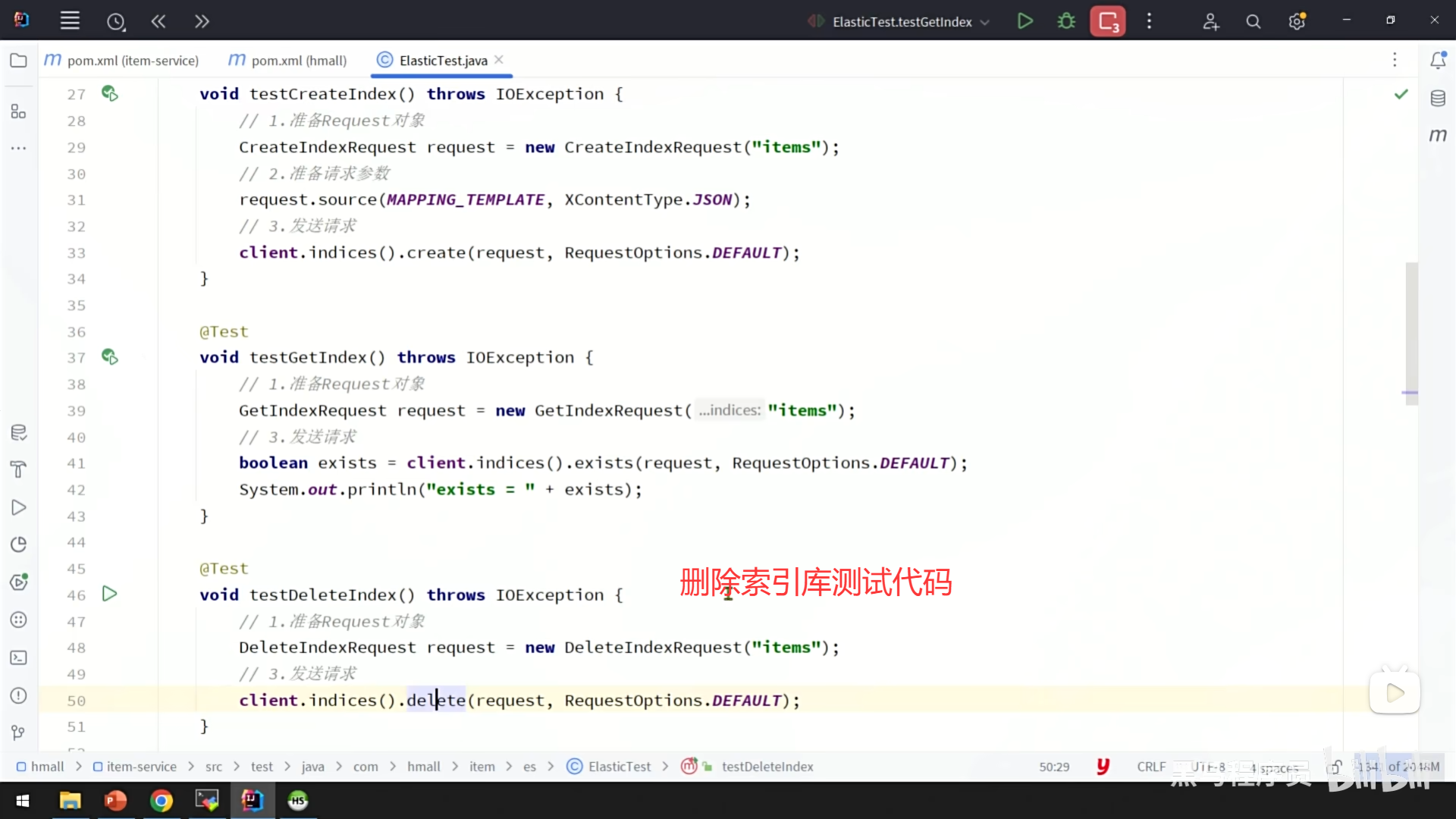
Task: Toggle the read-only lock in status bar
Action: pos(1335,767)
